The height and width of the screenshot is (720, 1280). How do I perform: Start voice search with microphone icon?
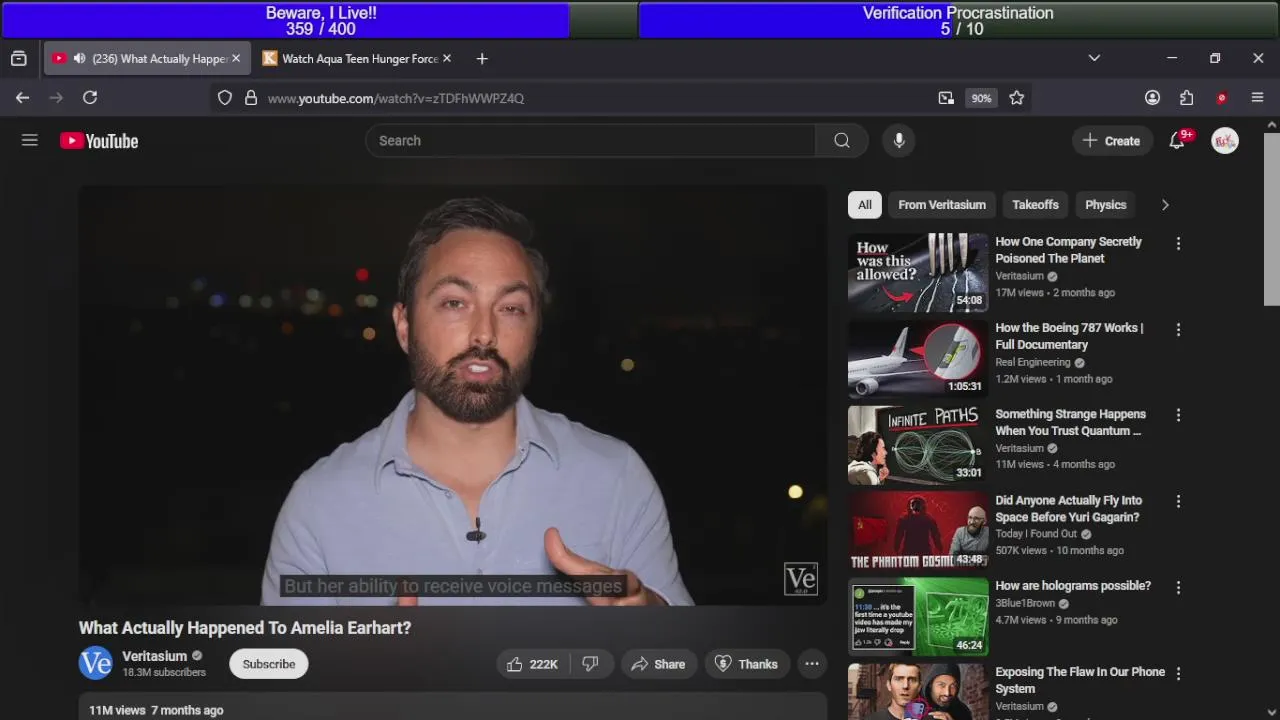899,141
